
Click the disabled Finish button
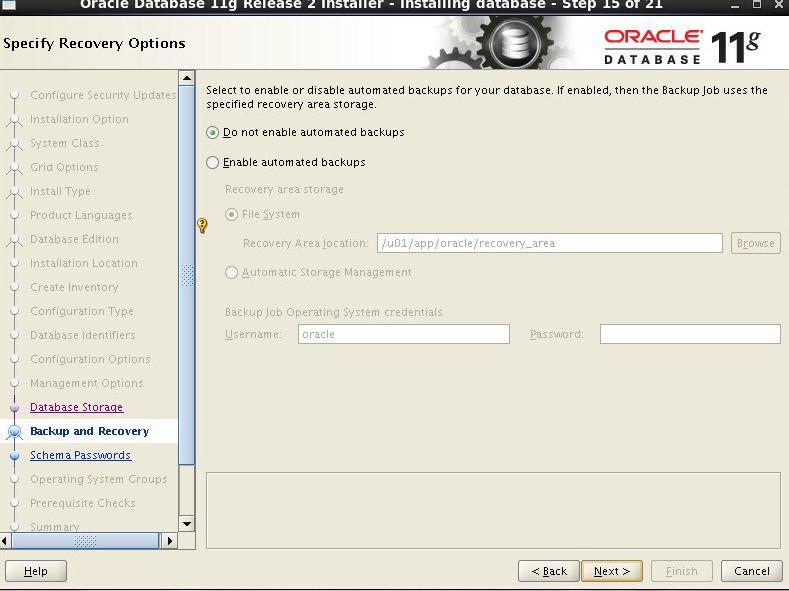pyautogui.click(x=681, y=571)
